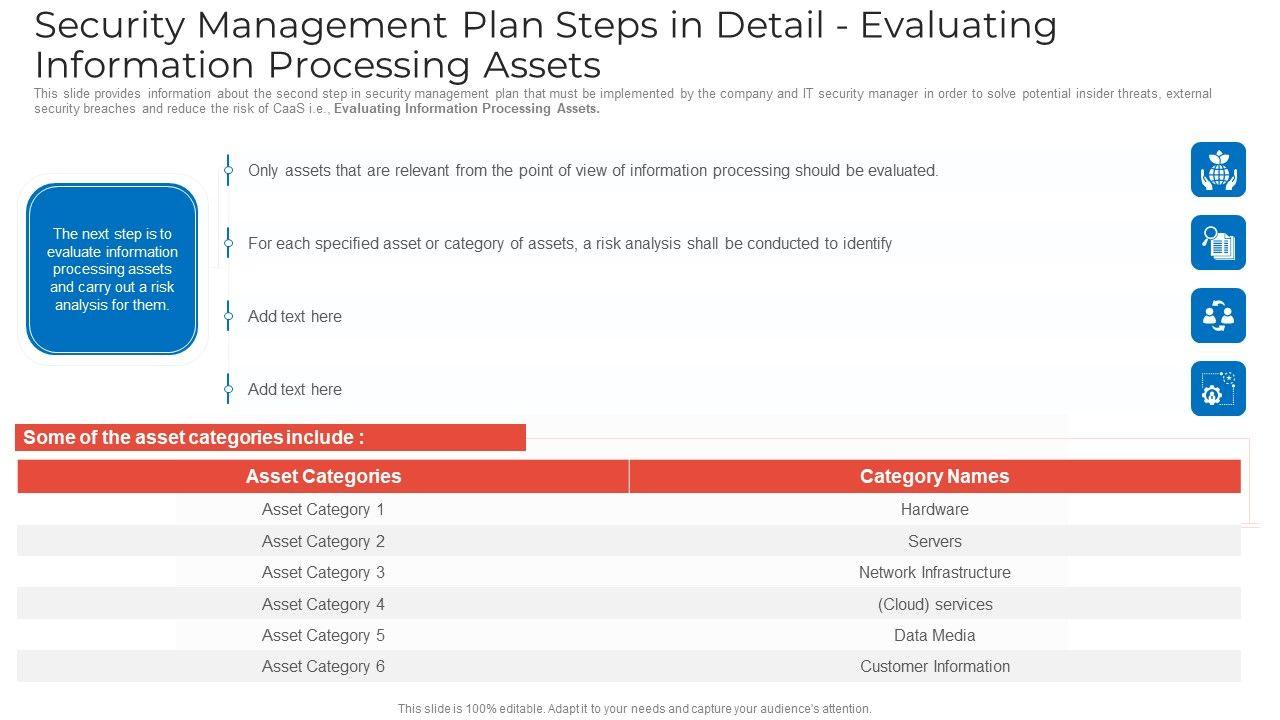Click the gear with dotted path icon

click(1218, 388)
